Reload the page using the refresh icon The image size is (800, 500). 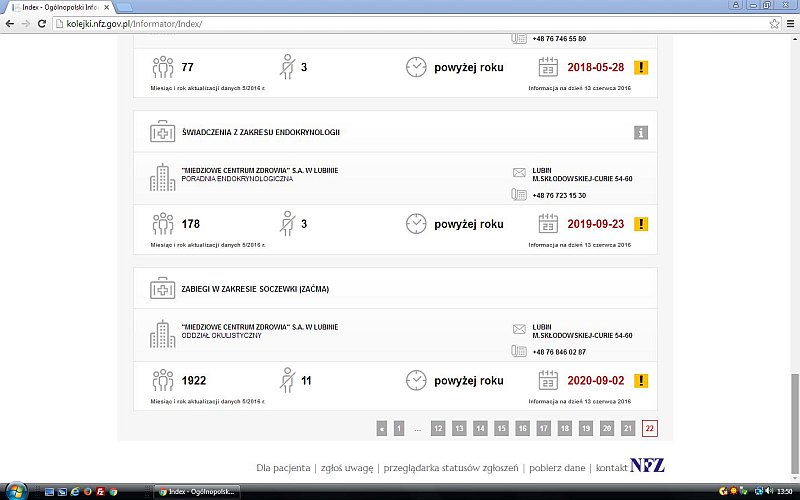[44, 23]
